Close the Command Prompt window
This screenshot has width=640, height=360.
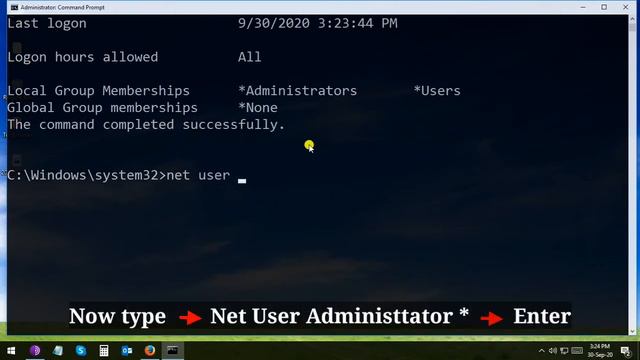(625, 7)
